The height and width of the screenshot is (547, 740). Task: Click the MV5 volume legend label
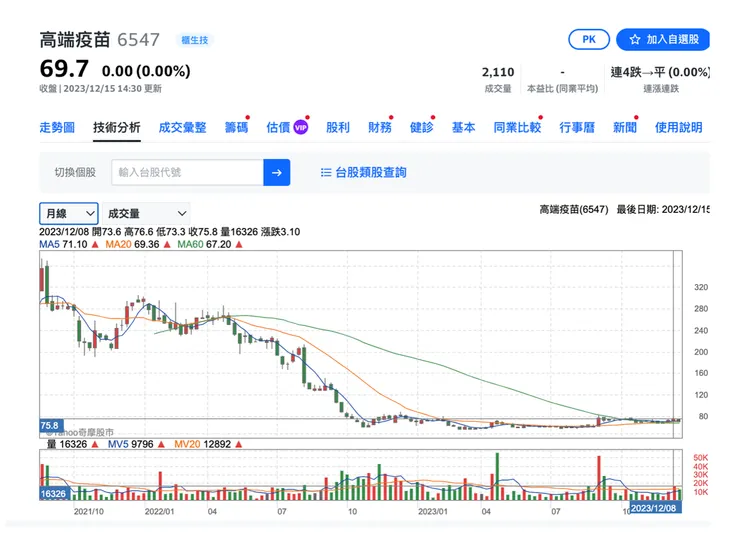tap(118, 444)
